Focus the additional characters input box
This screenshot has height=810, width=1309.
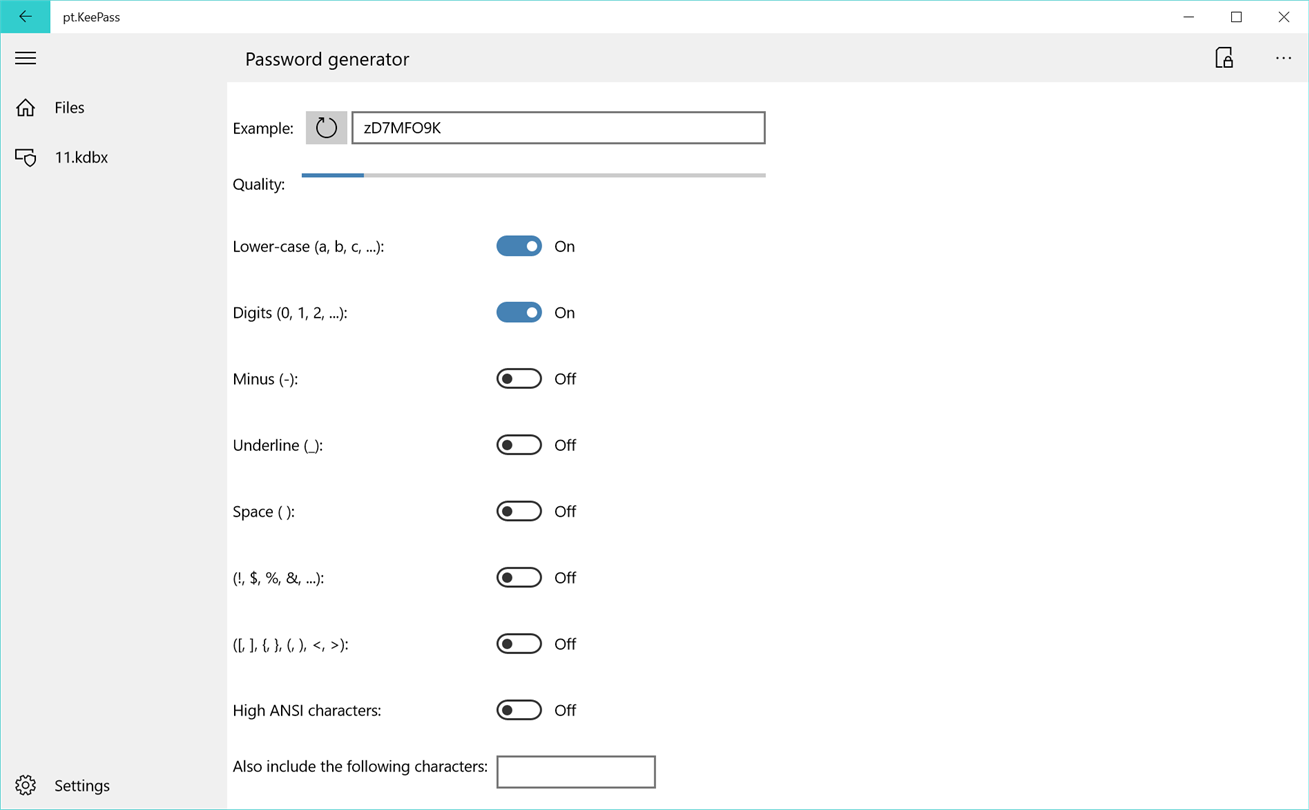click(576, 772)
